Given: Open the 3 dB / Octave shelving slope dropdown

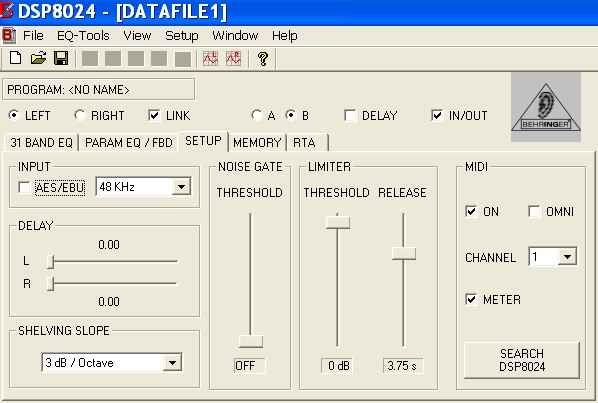Looking at the screenshot, I should [172, 362].
